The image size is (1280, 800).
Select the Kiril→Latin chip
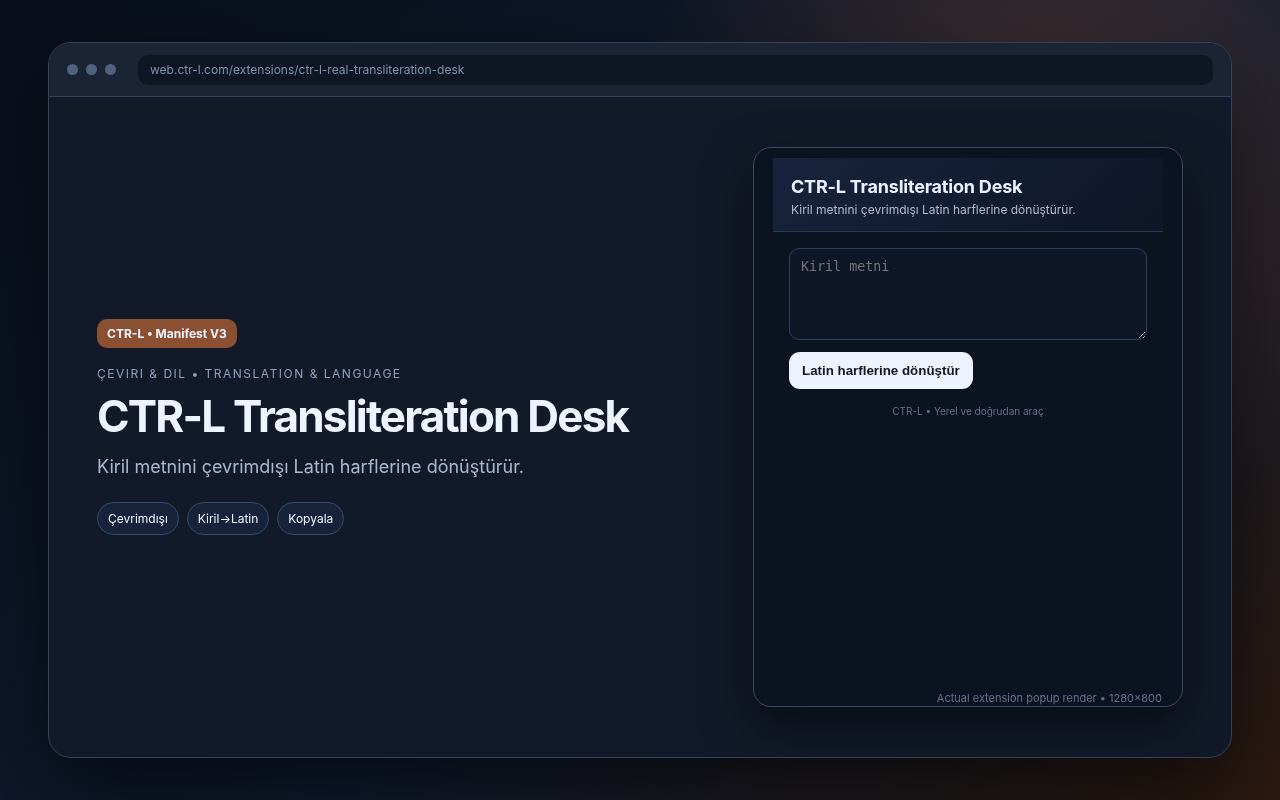[x=228, y=518]
